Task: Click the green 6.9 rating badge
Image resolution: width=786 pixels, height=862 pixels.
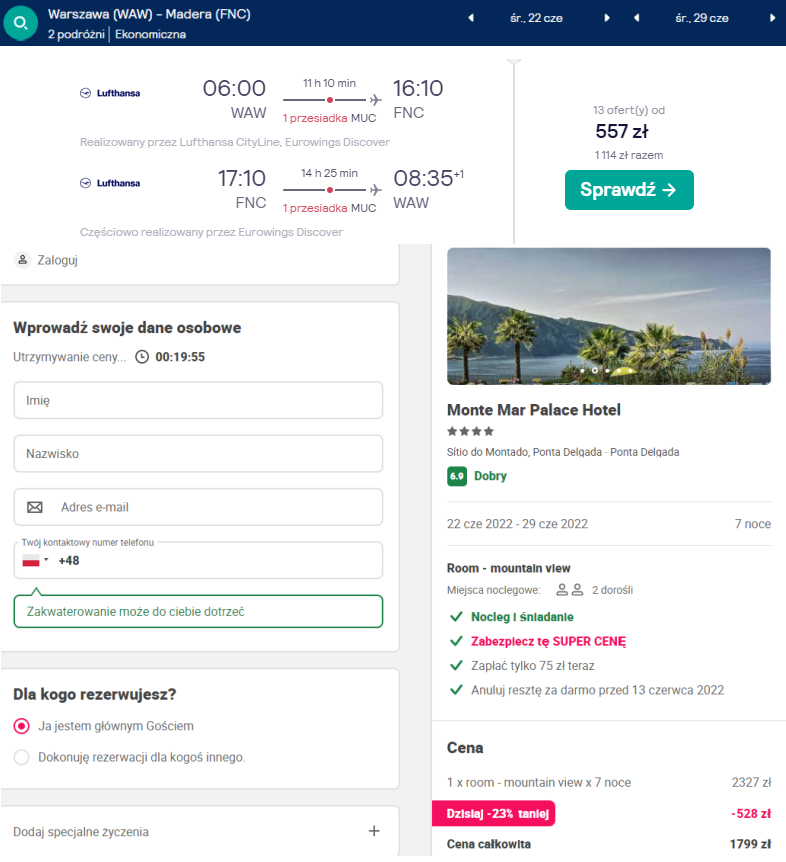Action: point(457,476)
